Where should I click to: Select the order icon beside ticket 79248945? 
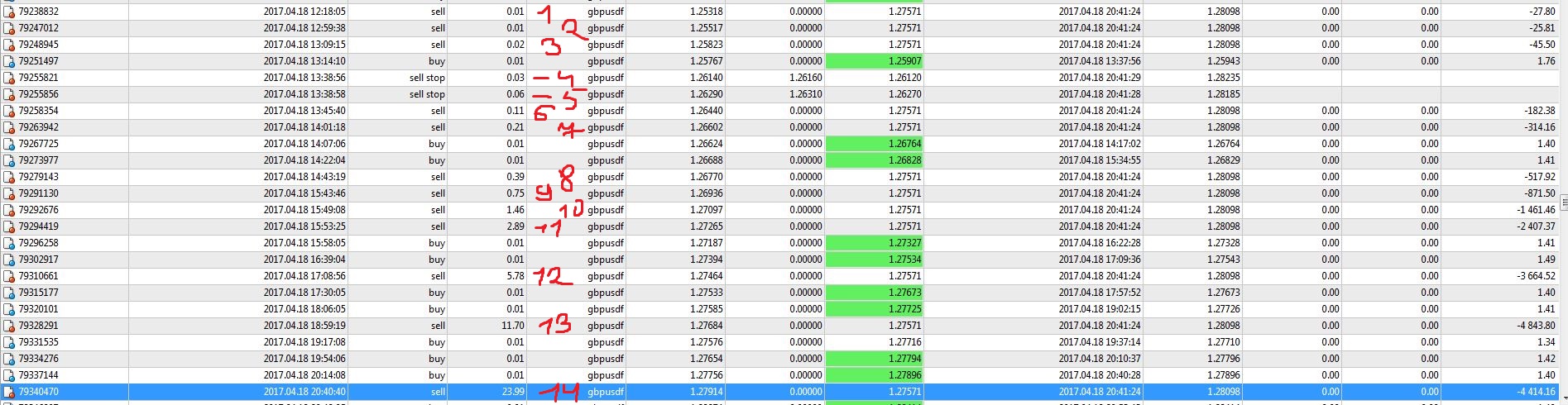point(9,45)
